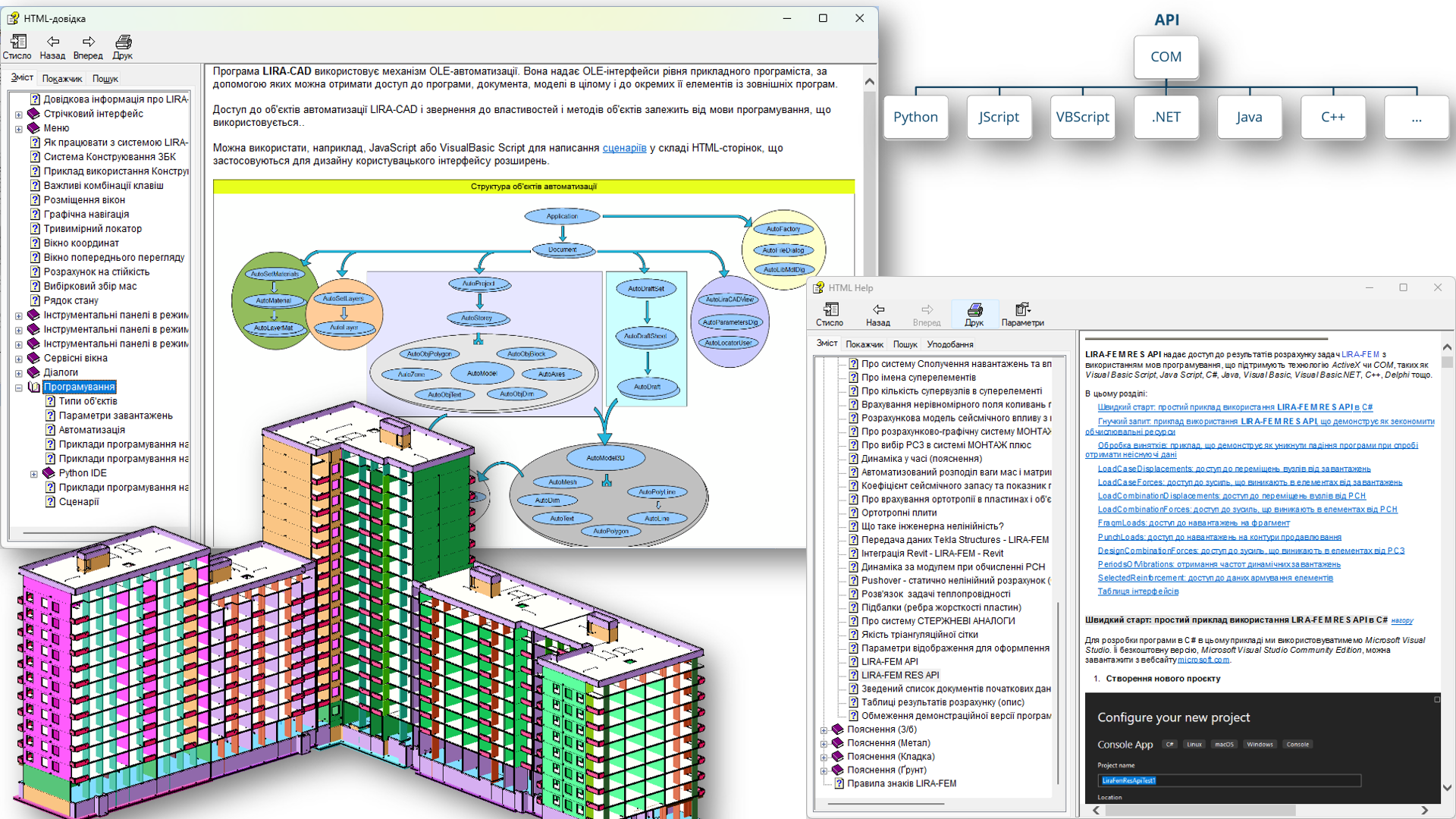This screenshot has height=819, width=1456.
Task: Click the Стисло hide icon in HTML-довідка
Action: click(x=18, y=42)
